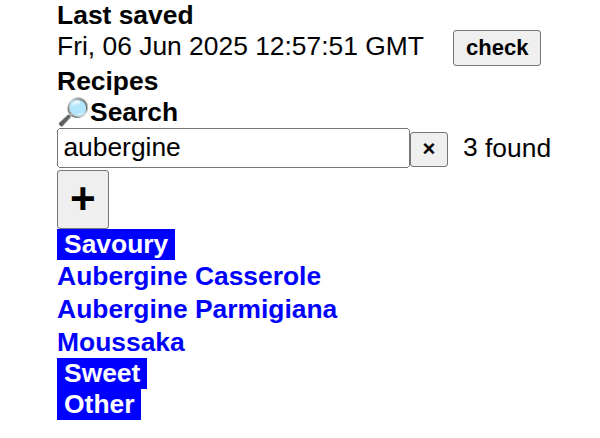Screen dimensions: 600x438
Task: Expand the Sweet category header
Action: tap(102, 374)
